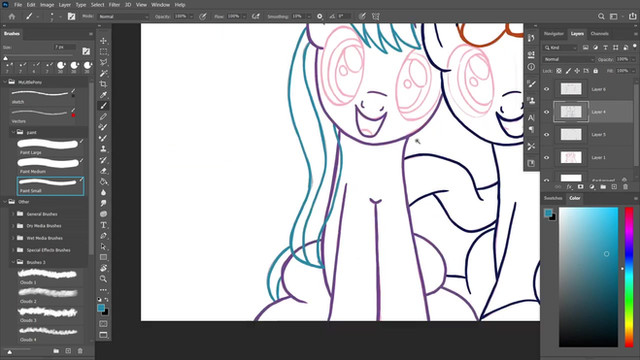Open the brush Opacity dropdown arrow

click(191, 17)
